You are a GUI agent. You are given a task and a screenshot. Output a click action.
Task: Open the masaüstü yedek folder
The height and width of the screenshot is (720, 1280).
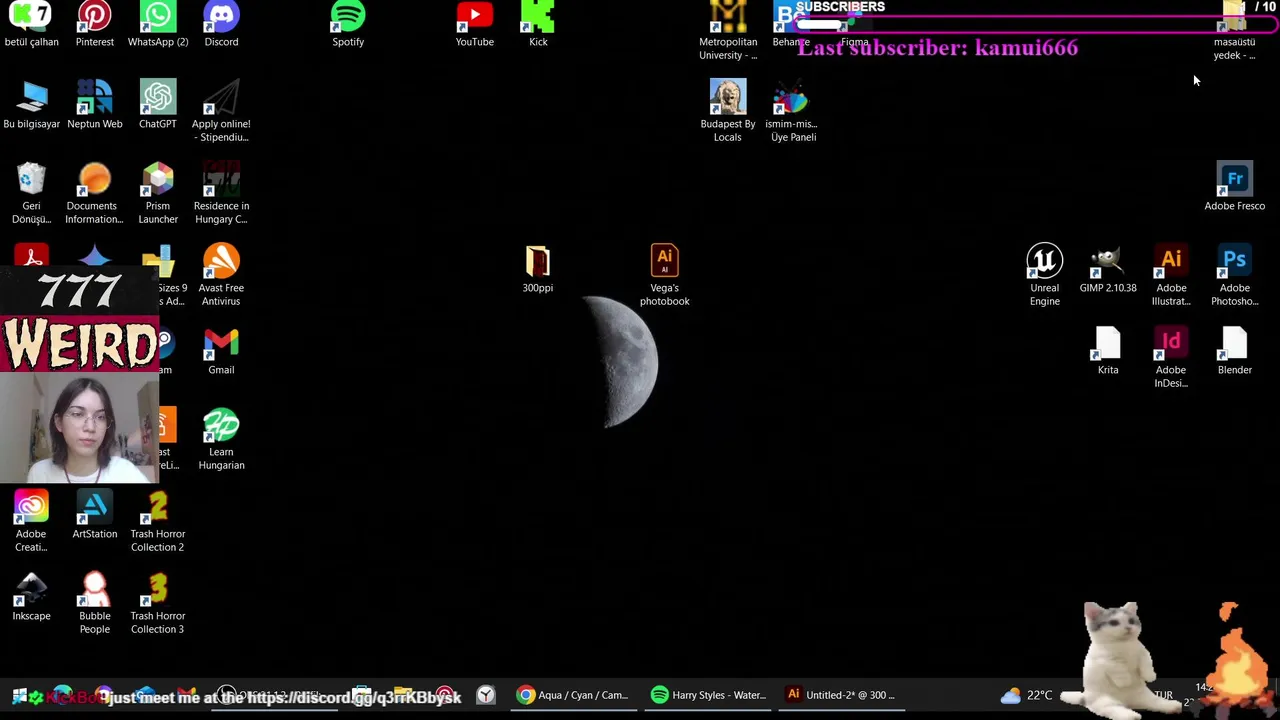tap(1234, 31)
